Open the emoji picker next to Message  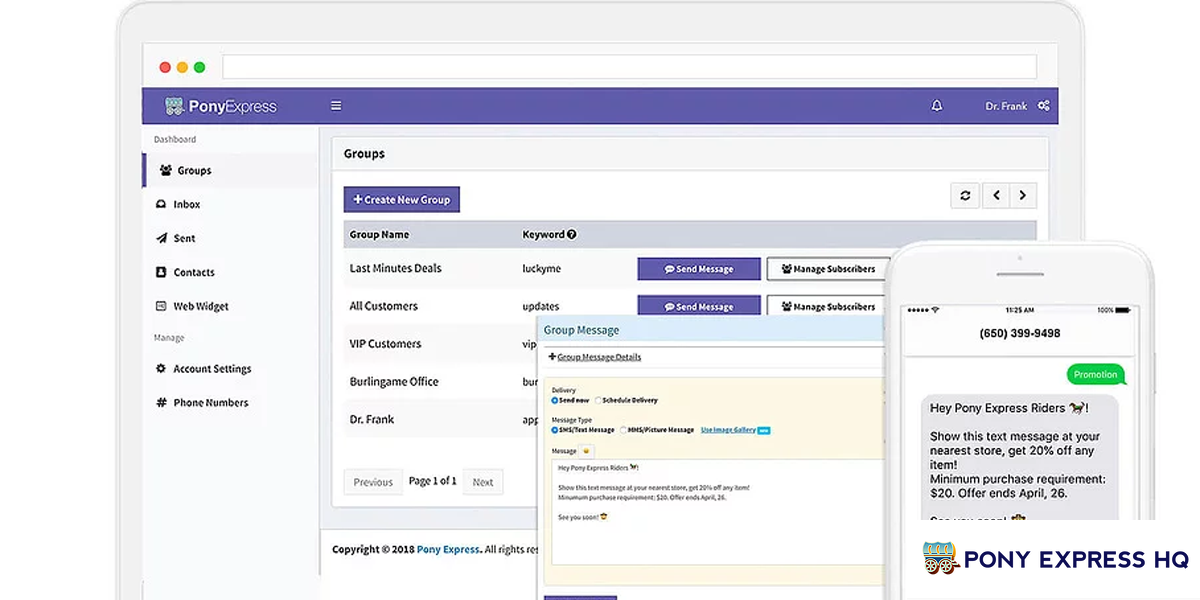point(586,451)
